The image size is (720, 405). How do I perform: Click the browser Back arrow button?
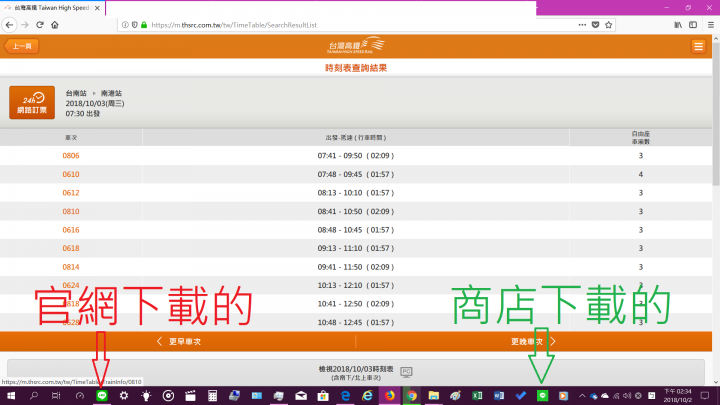point(9,25)
